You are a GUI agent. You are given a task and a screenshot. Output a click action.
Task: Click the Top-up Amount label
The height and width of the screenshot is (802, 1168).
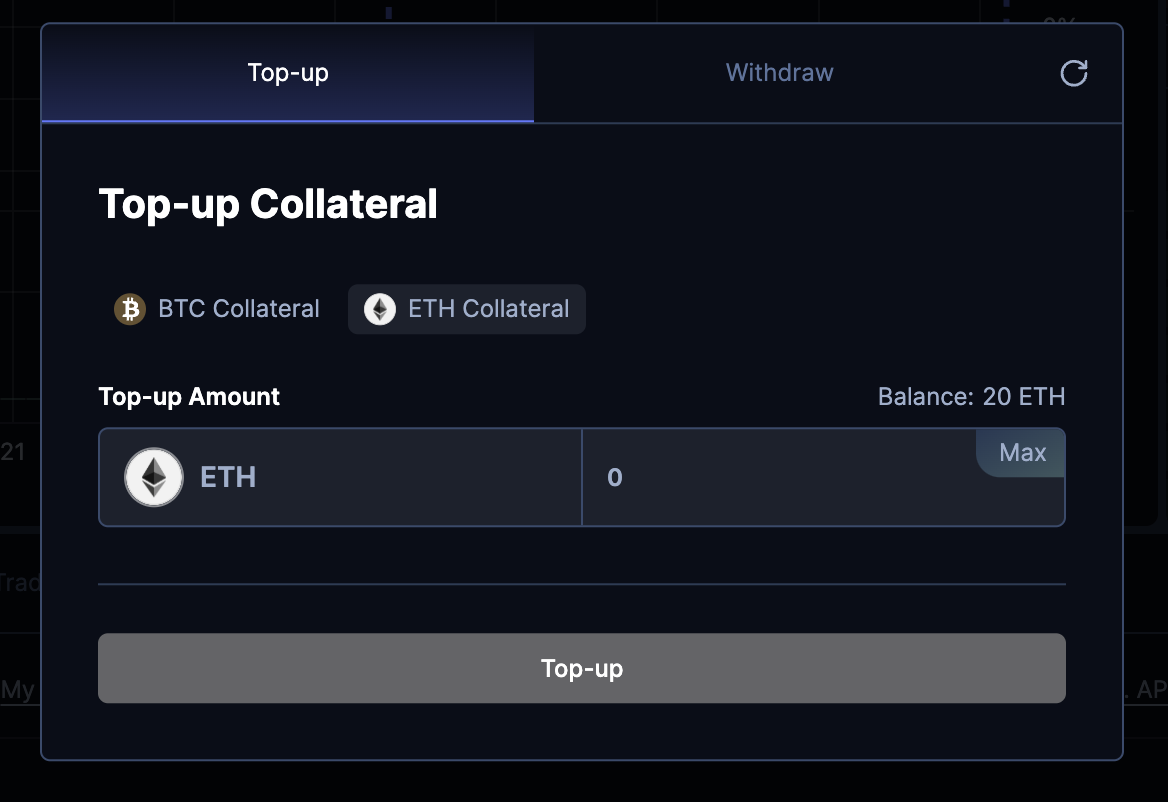(x=189, y=397)
